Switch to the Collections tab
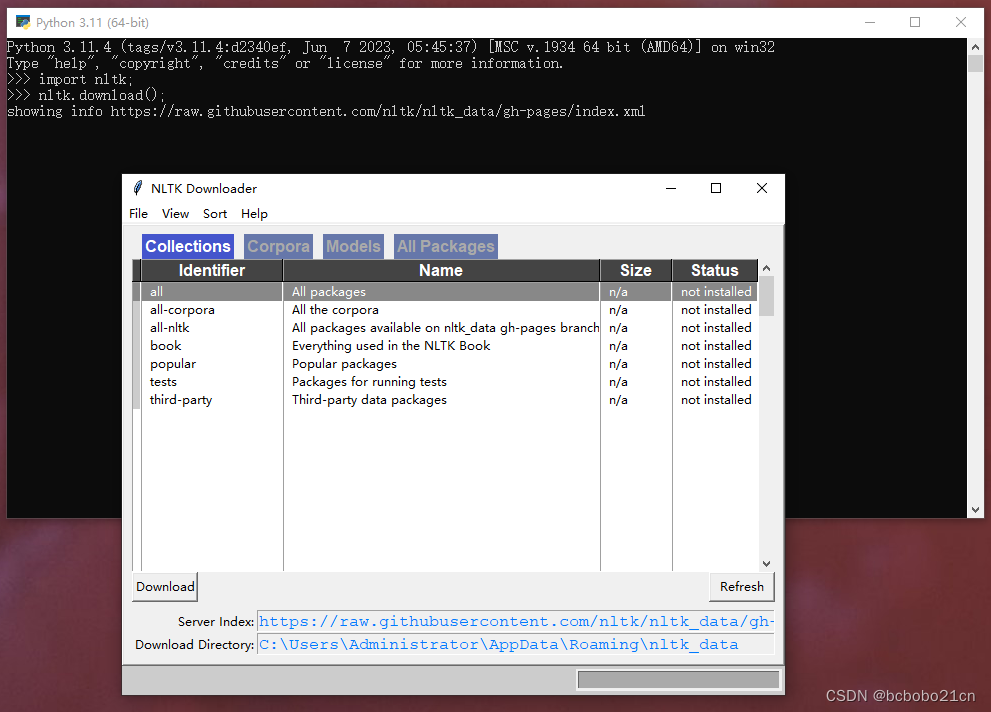The height and width of the screenshot is (712, 991). [x=188, y=246]
